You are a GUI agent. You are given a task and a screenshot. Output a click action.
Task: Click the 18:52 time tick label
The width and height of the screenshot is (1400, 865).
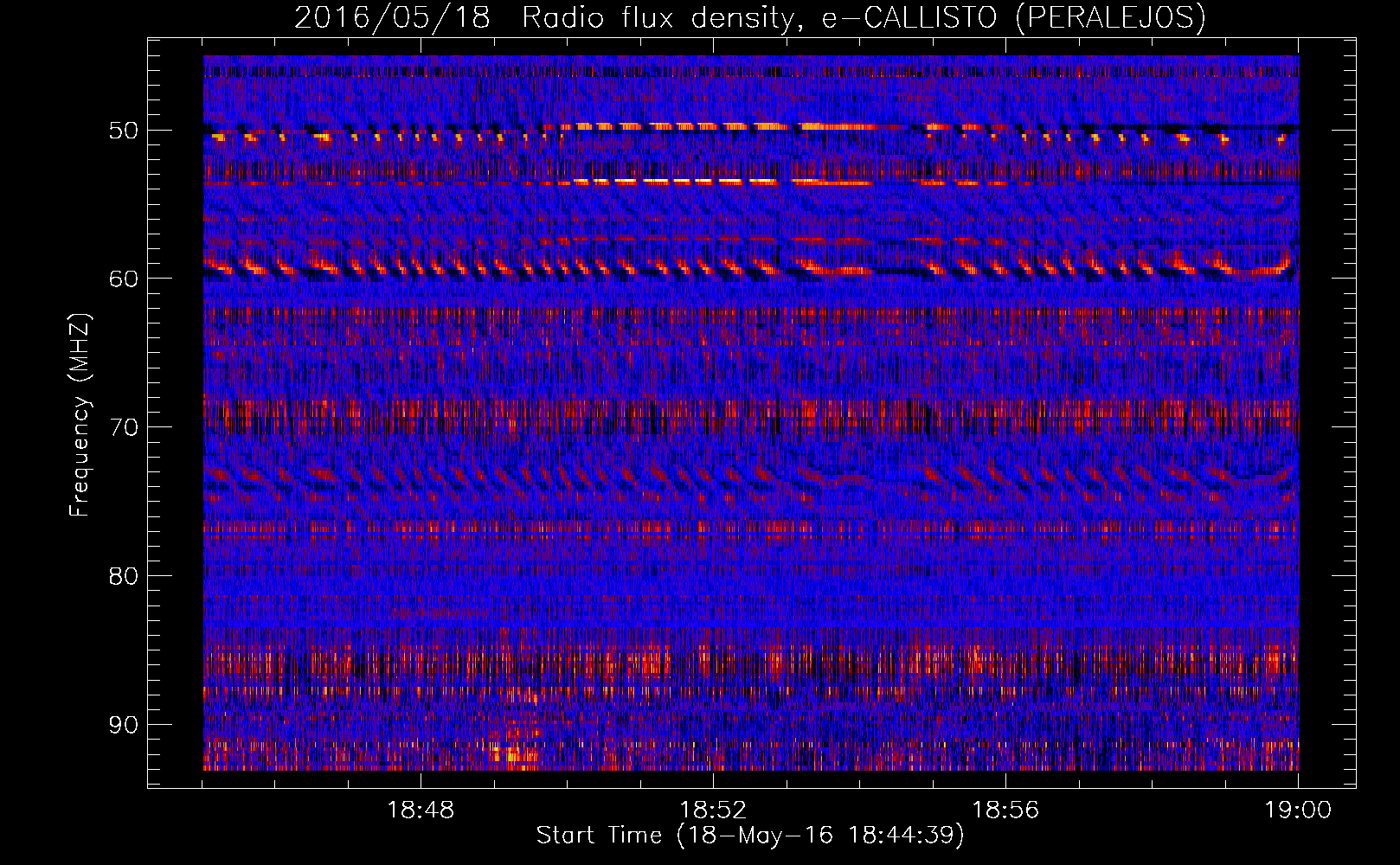click(713, 811)
